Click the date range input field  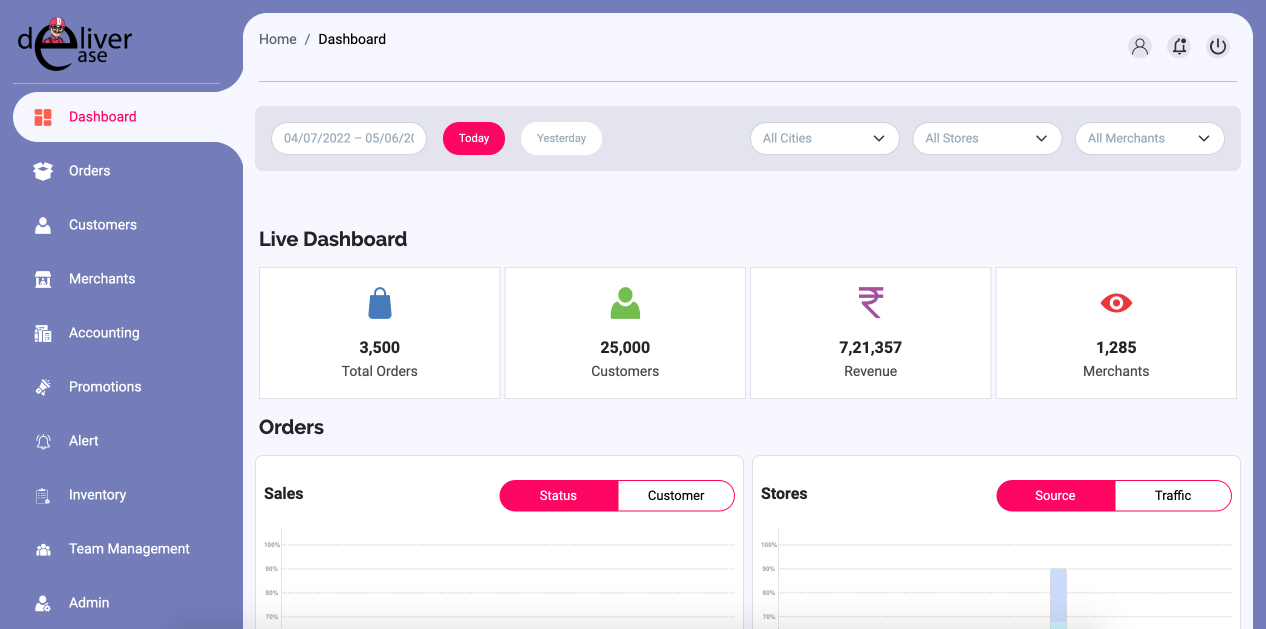(349, 139)
